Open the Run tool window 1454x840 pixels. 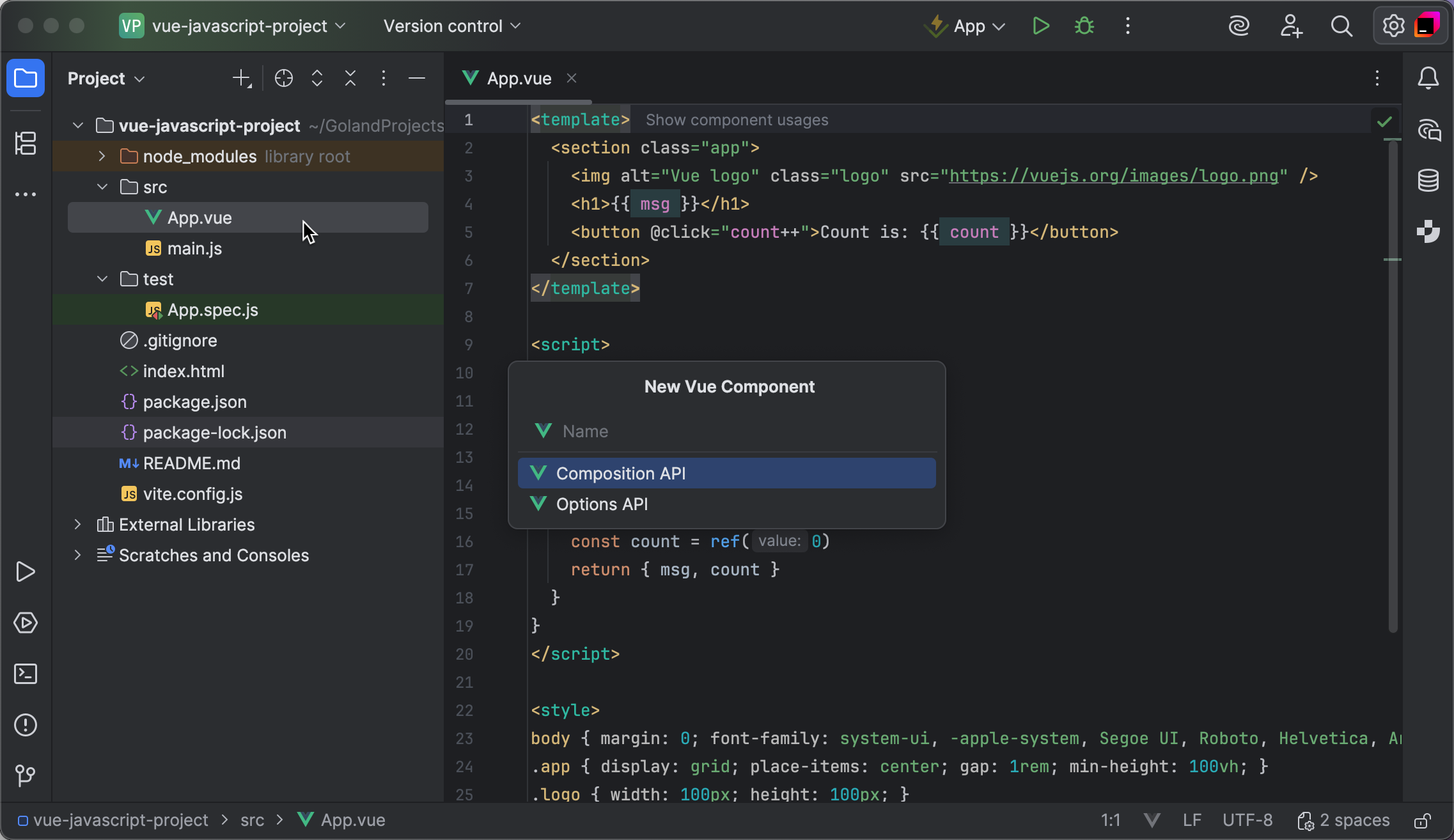point(26,572)
